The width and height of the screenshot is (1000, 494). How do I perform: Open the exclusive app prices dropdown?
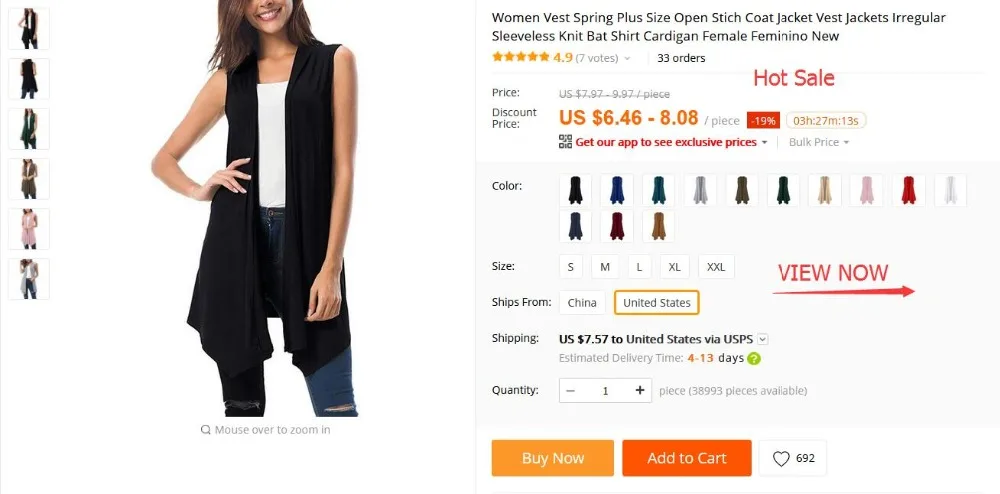[764, 142]
